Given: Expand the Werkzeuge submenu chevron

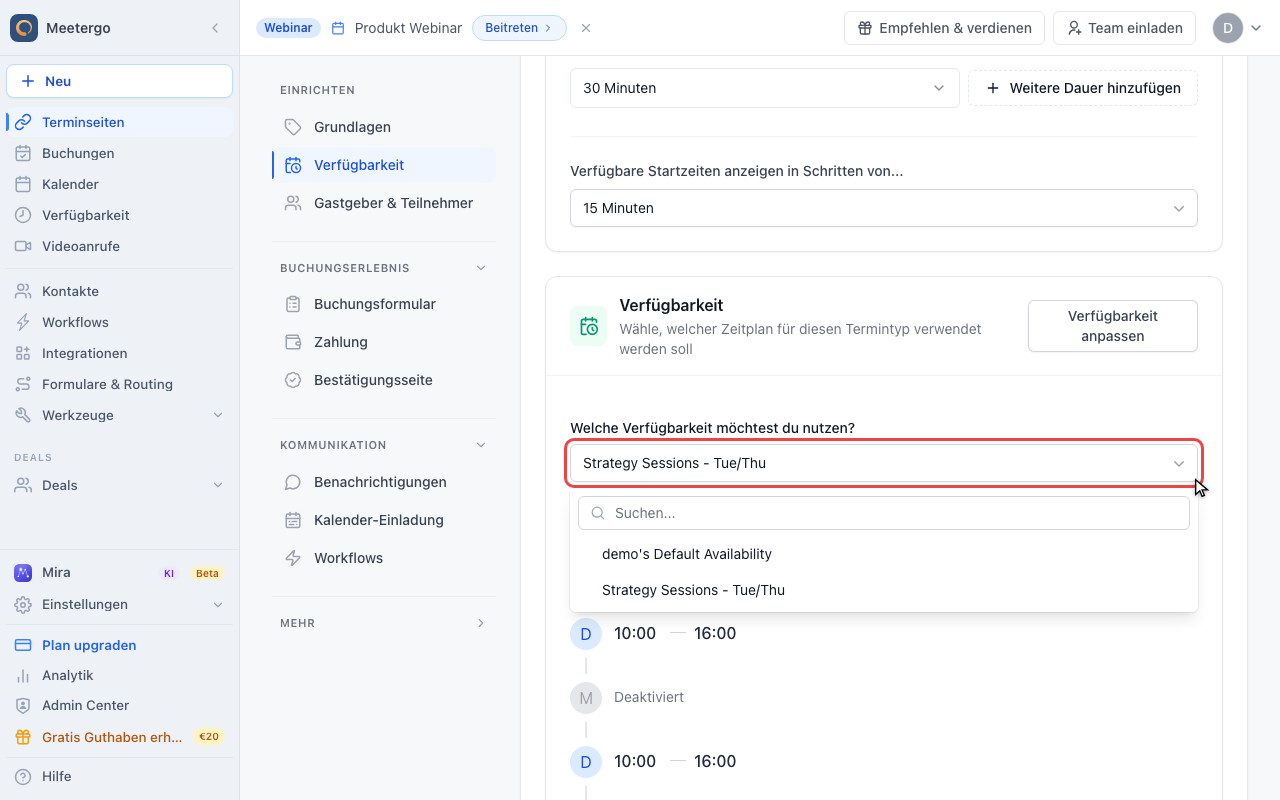Looking at the screenshot, I should pos(218,415).
